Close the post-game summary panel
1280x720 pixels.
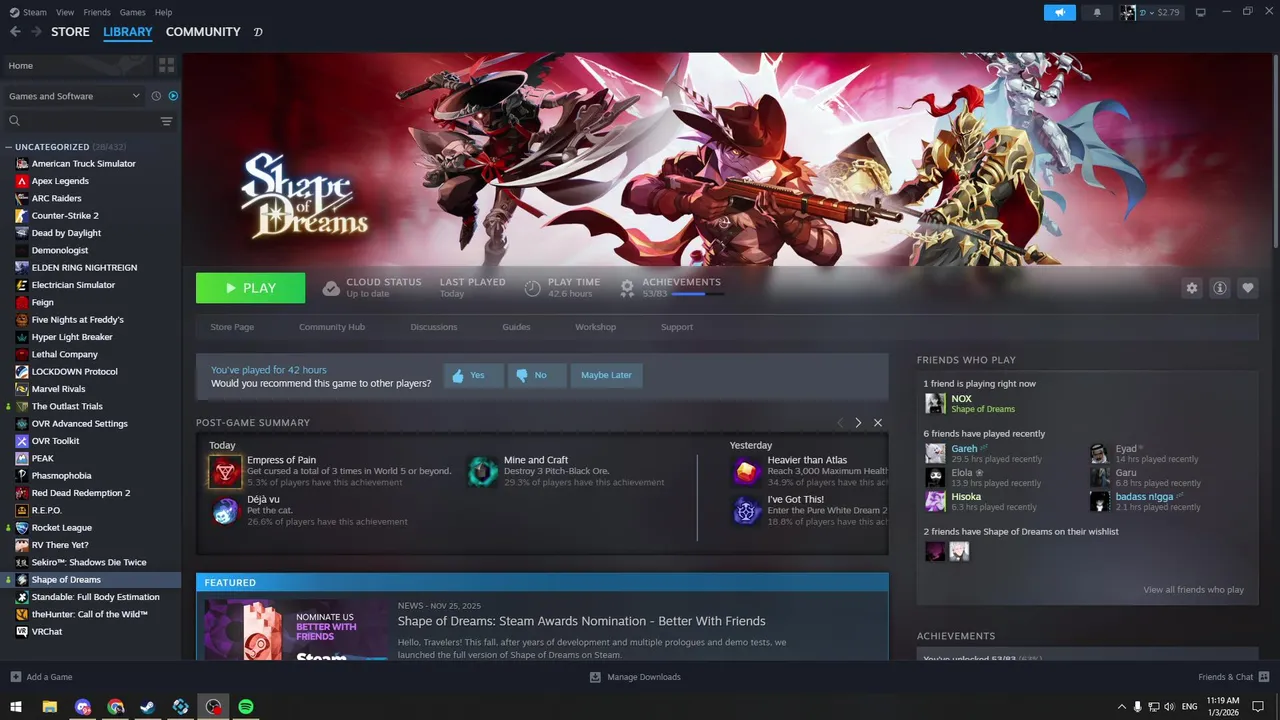click(x=878, y=423)
